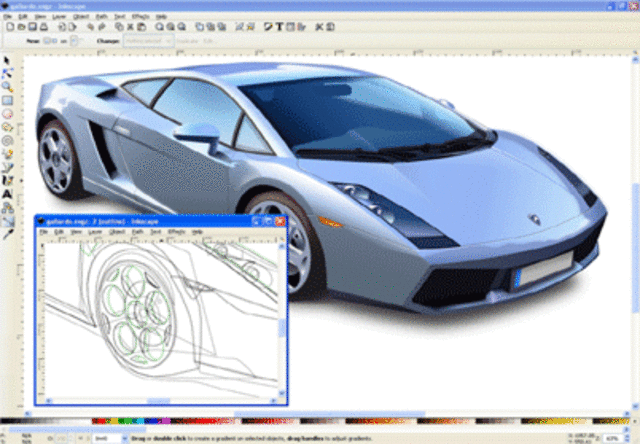Toggle radial gradient for New
This screenshot has width=640, height=444.
pyautogui.click(x=54, y=41)
